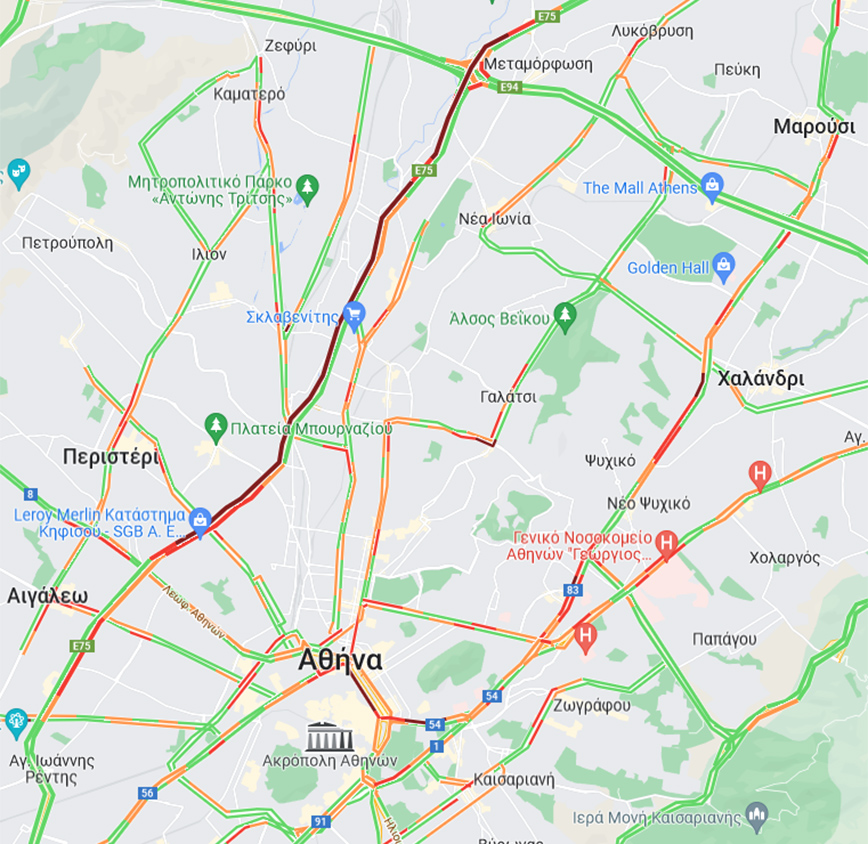Select the Περιστέρι area label
Viewport: 868px width, 844px height.
(x=111, y=457)
